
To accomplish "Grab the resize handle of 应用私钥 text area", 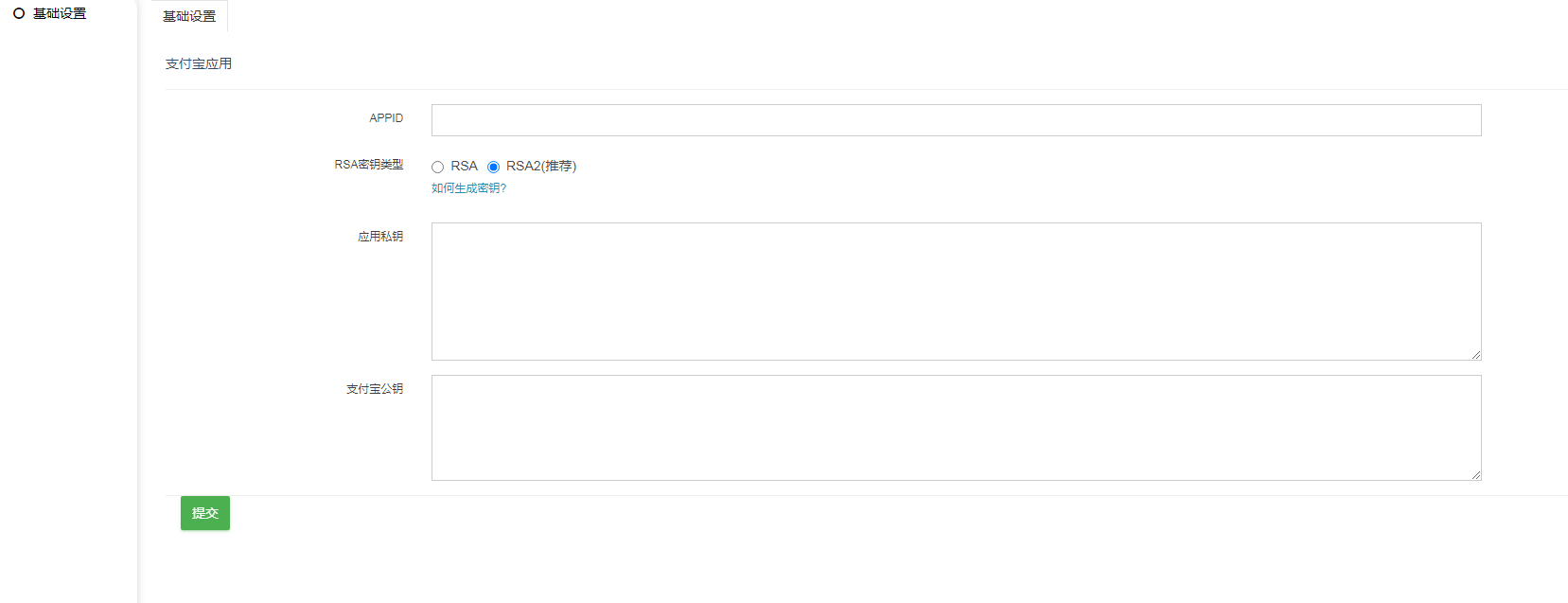I will click(1475, 355).
